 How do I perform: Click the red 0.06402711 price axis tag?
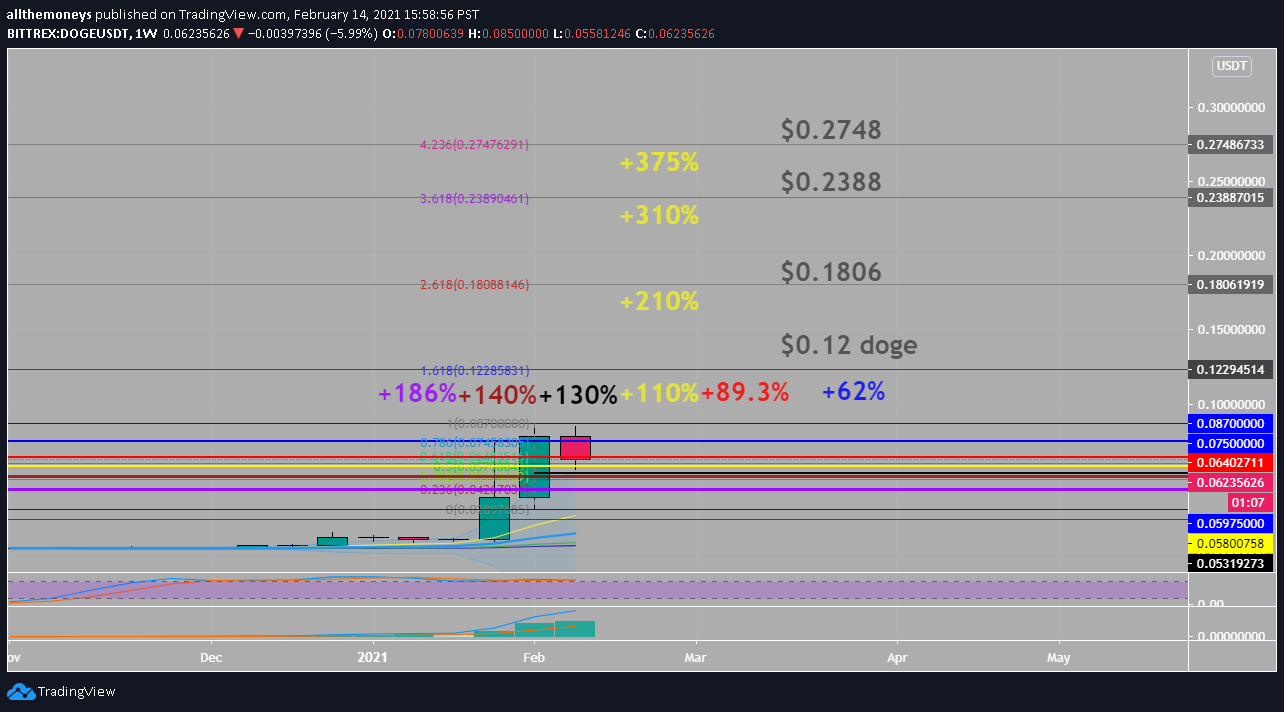pos(1230,463)
